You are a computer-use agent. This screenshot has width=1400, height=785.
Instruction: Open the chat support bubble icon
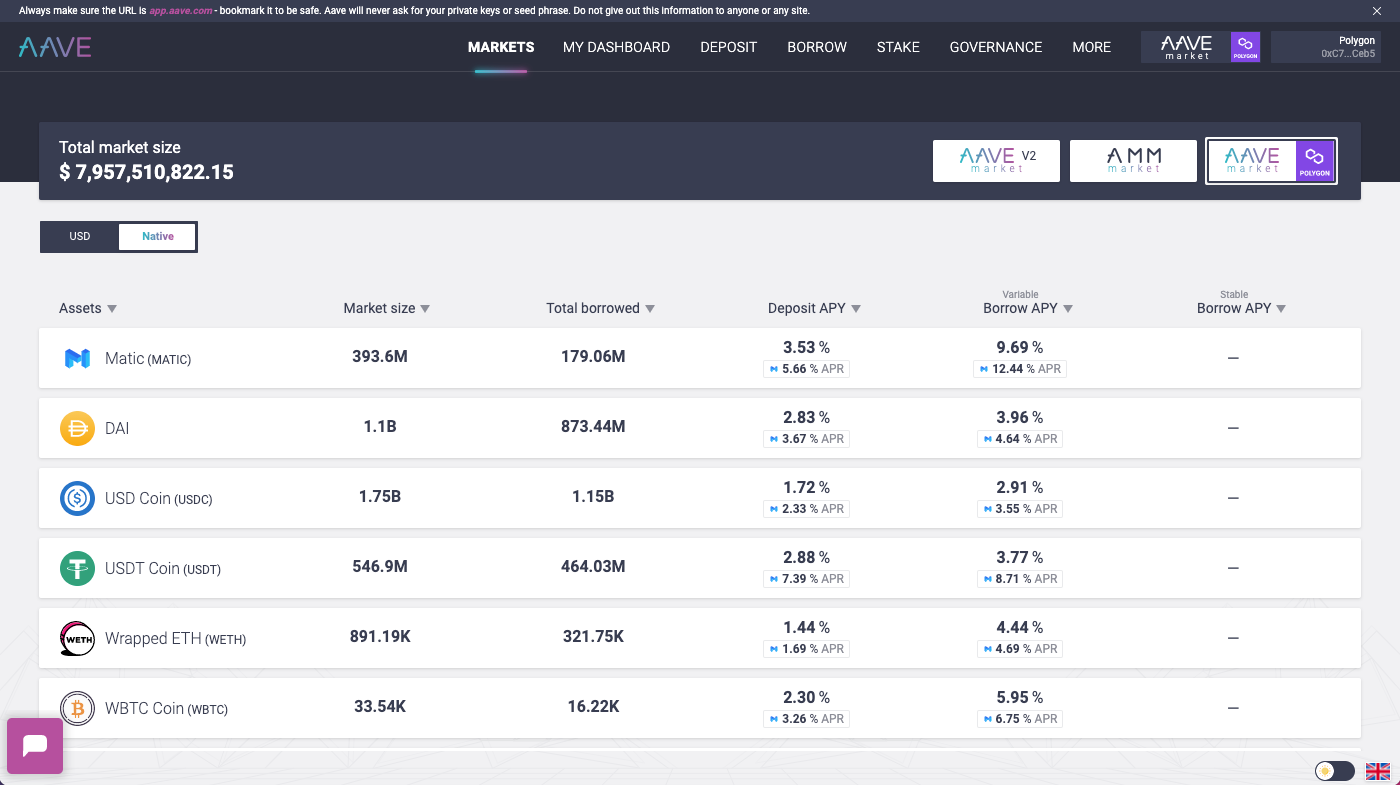(x=35, y=746)
